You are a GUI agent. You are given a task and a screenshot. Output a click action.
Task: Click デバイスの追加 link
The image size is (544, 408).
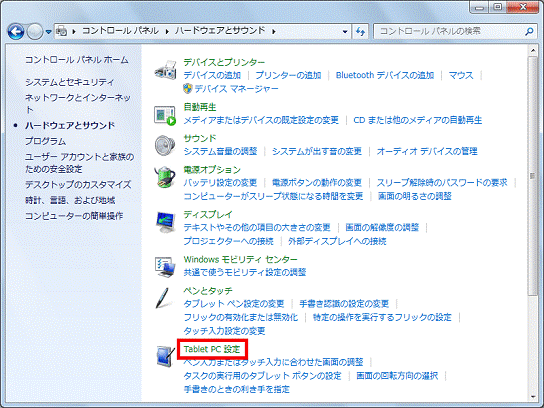click(x=212, y=75)
